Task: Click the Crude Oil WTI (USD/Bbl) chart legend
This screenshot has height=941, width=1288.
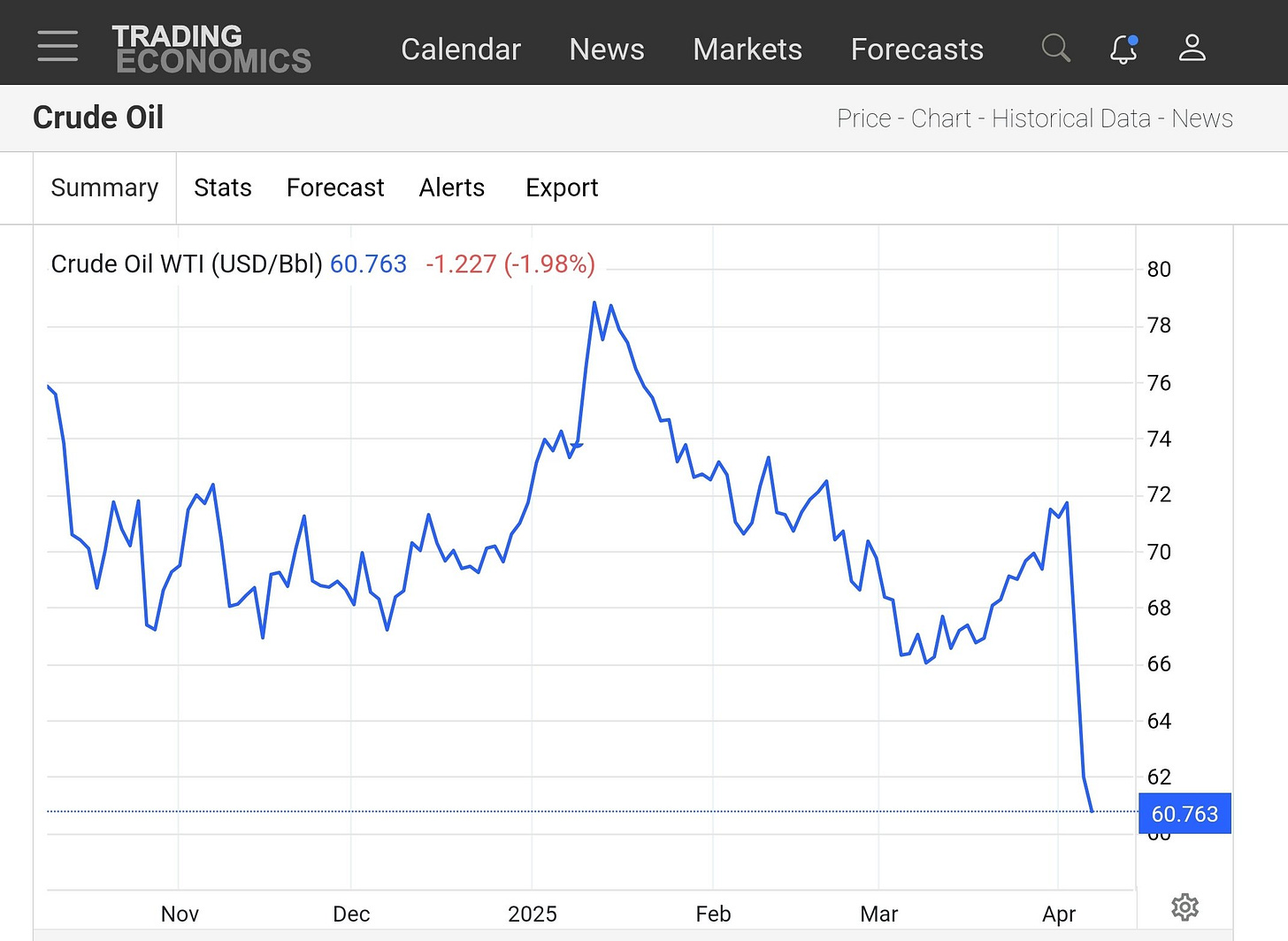Action: click(187, 264)
